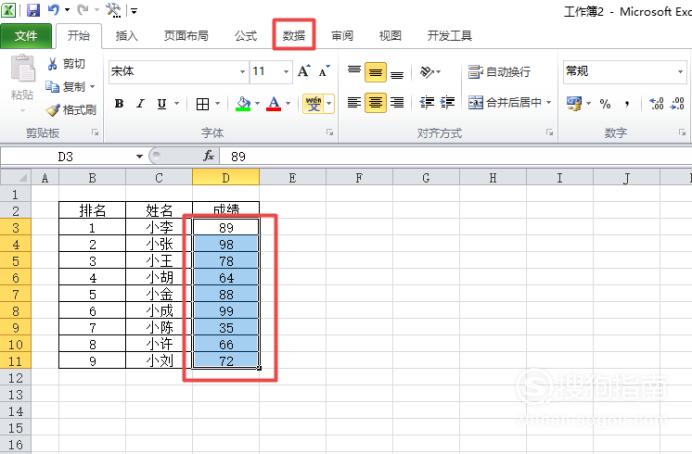692x454 pixels.
Task: Click the Redo arrow icon
Action: (83, 10)
